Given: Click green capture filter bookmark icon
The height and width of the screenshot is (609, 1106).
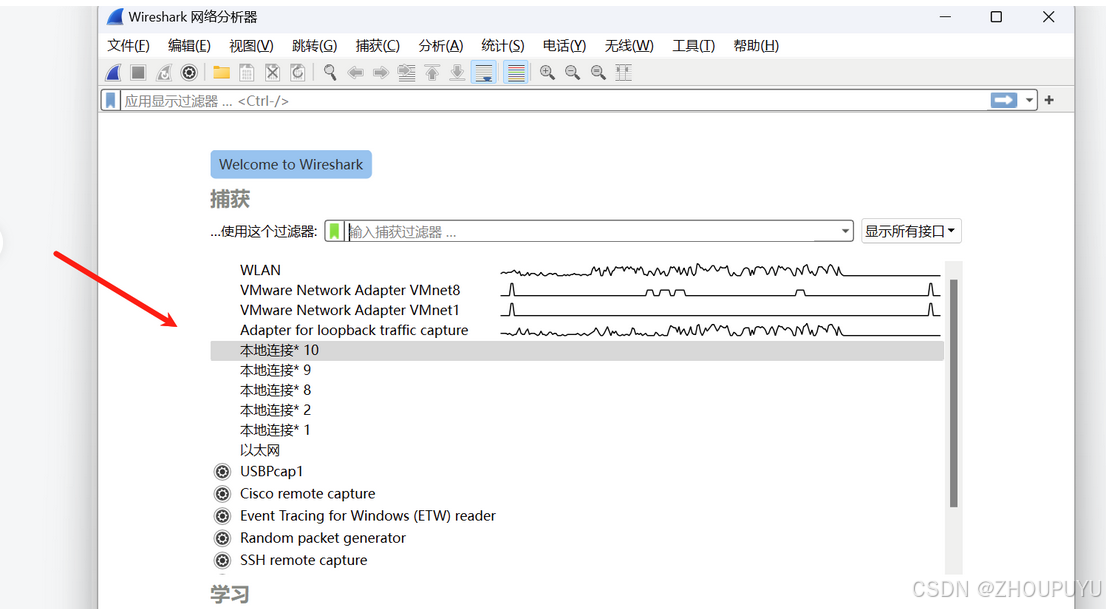Looking at the screenshot, I should point(334,231).
